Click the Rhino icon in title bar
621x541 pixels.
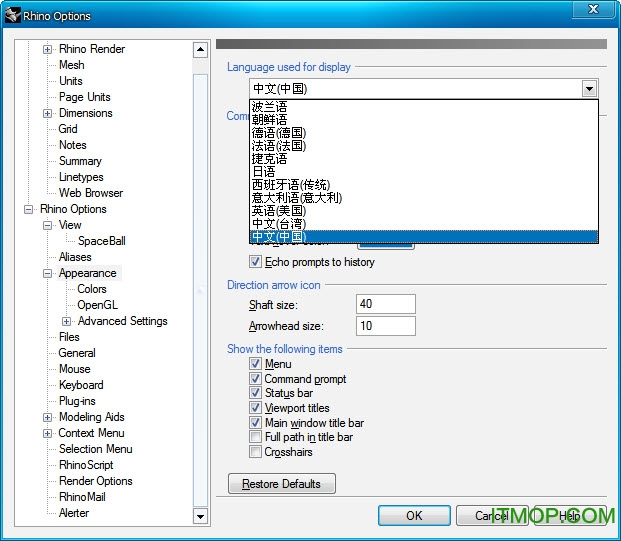coord(13,15)
